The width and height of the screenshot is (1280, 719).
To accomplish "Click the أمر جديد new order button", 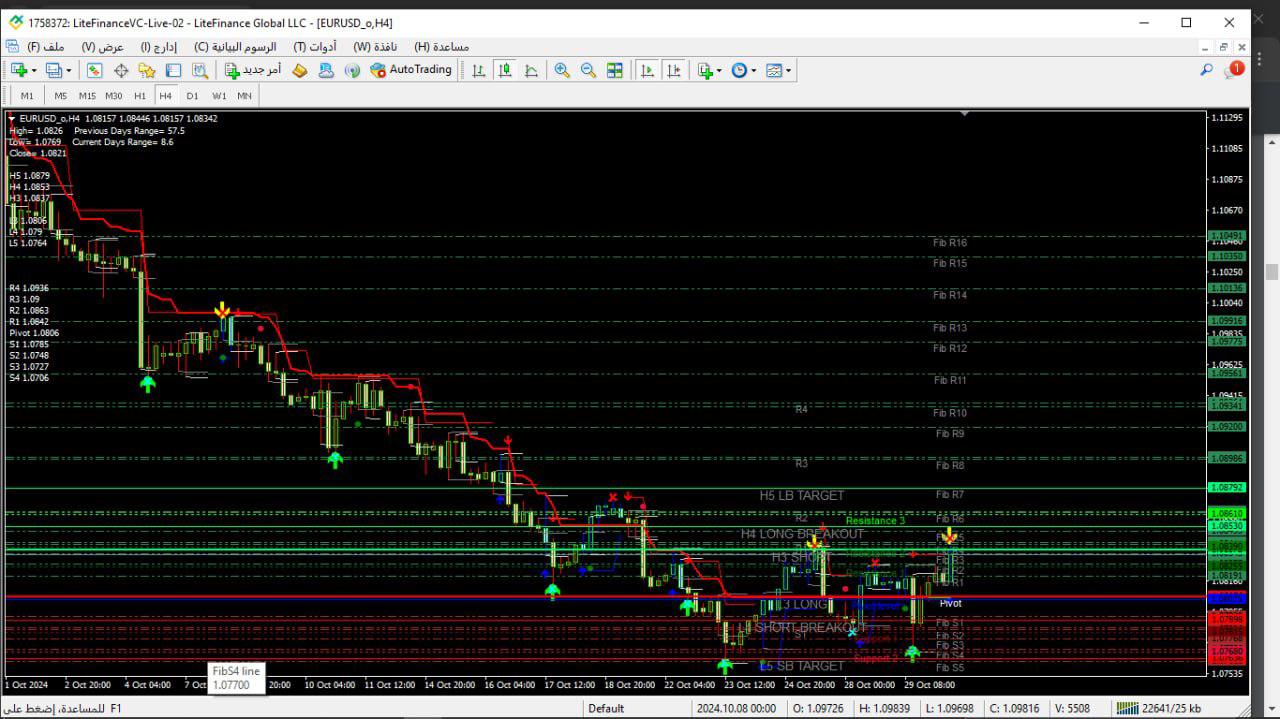I will pos(252,70).
